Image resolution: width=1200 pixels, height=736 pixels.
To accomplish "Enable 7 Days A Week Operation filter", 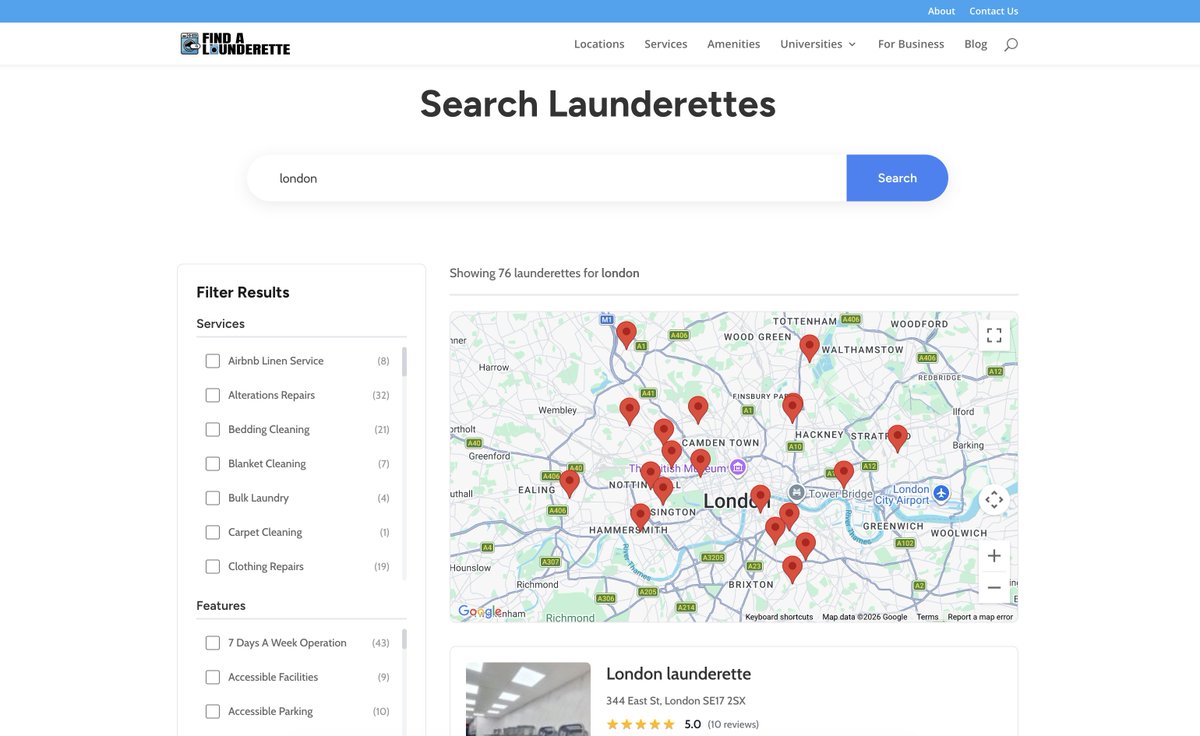I will point(212,643).
